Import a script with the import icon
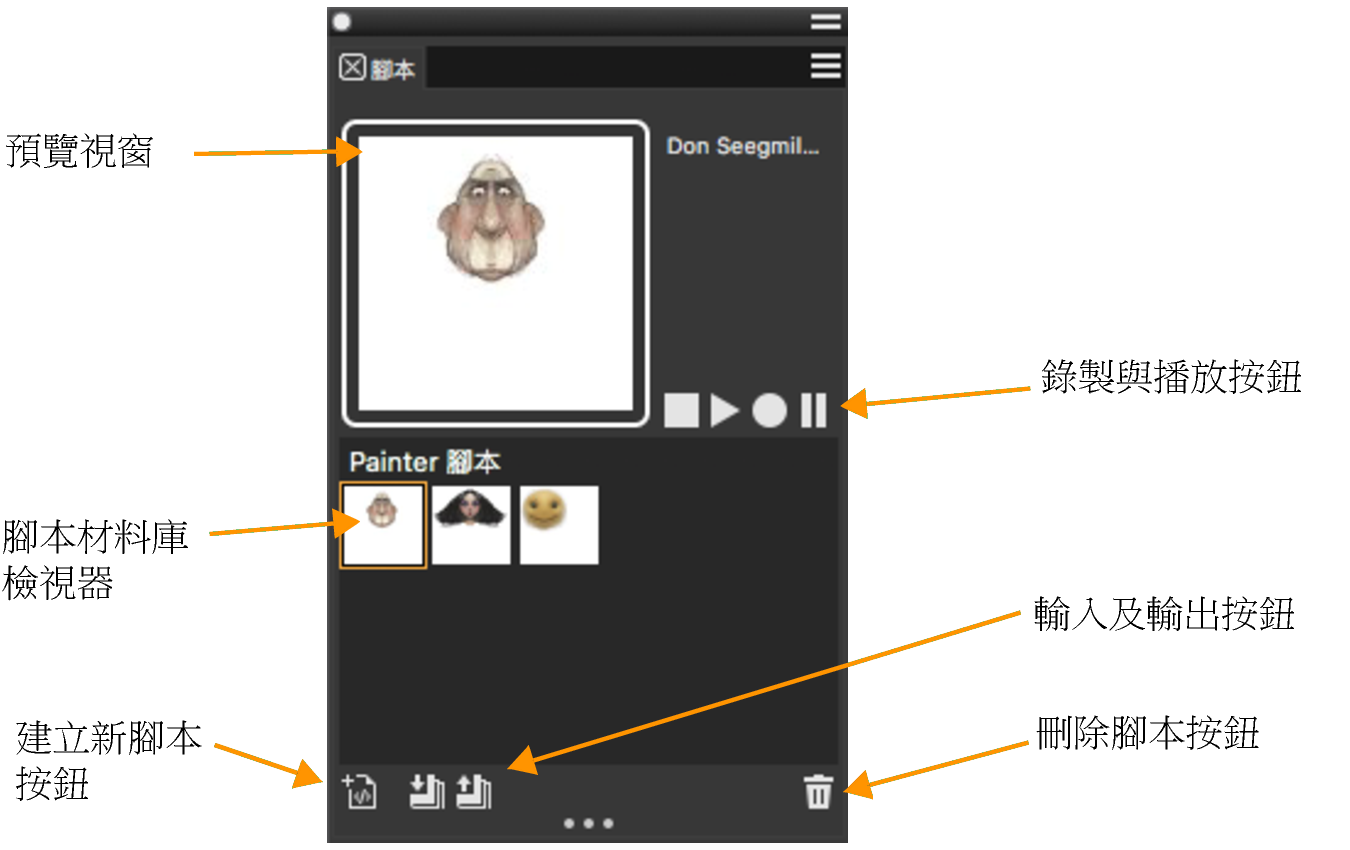 point(427,791)
